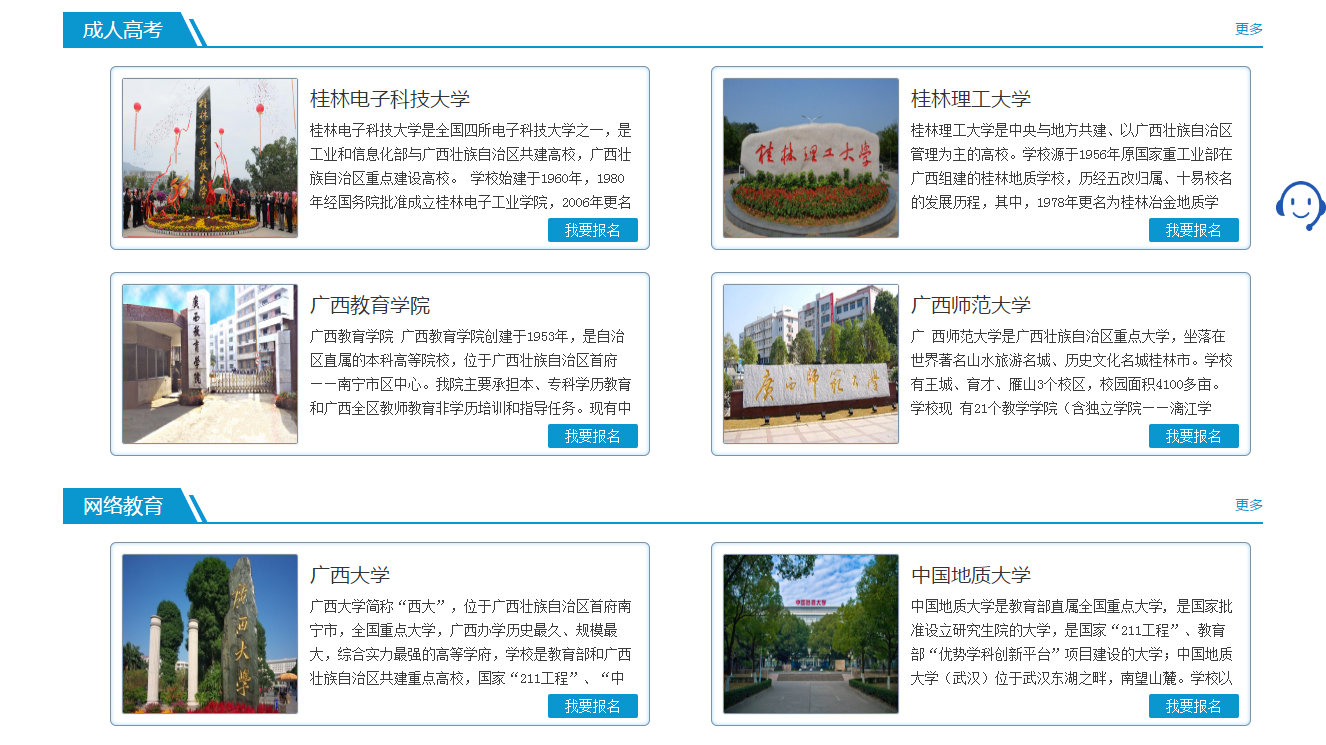Click the 桂林电子科技大学 description paragraph

(x=471, y=166)
